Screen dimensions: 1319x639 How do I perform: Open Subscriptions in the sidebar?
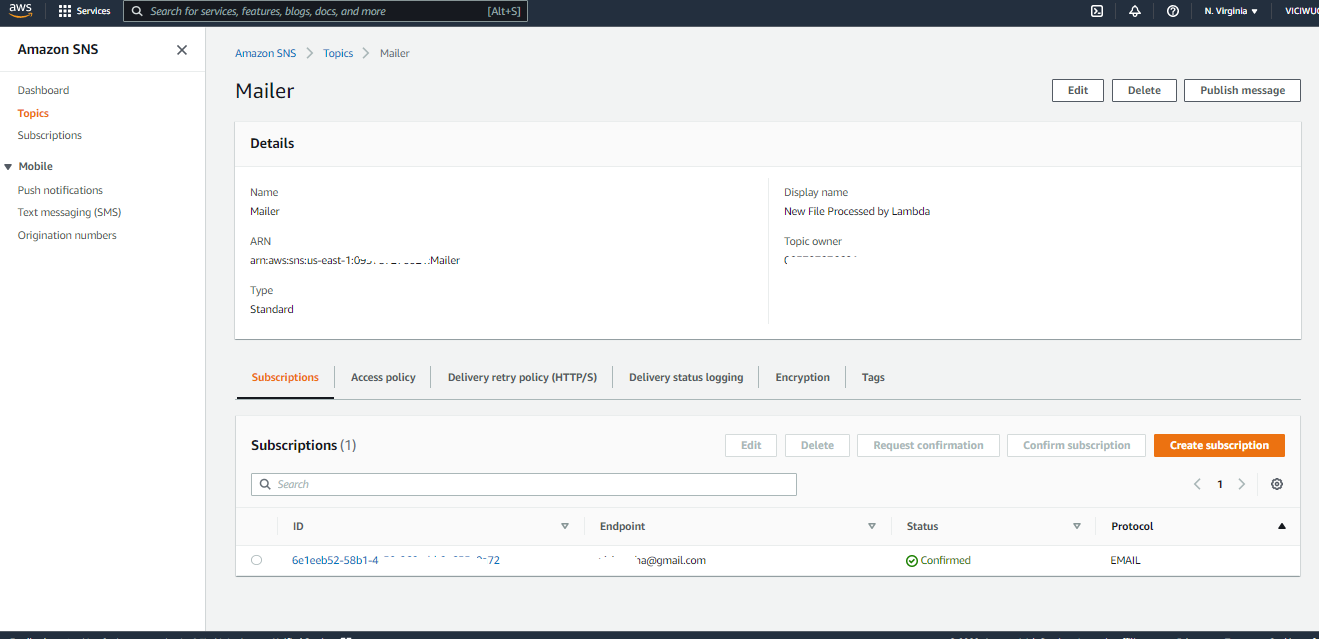click(49, 135)
